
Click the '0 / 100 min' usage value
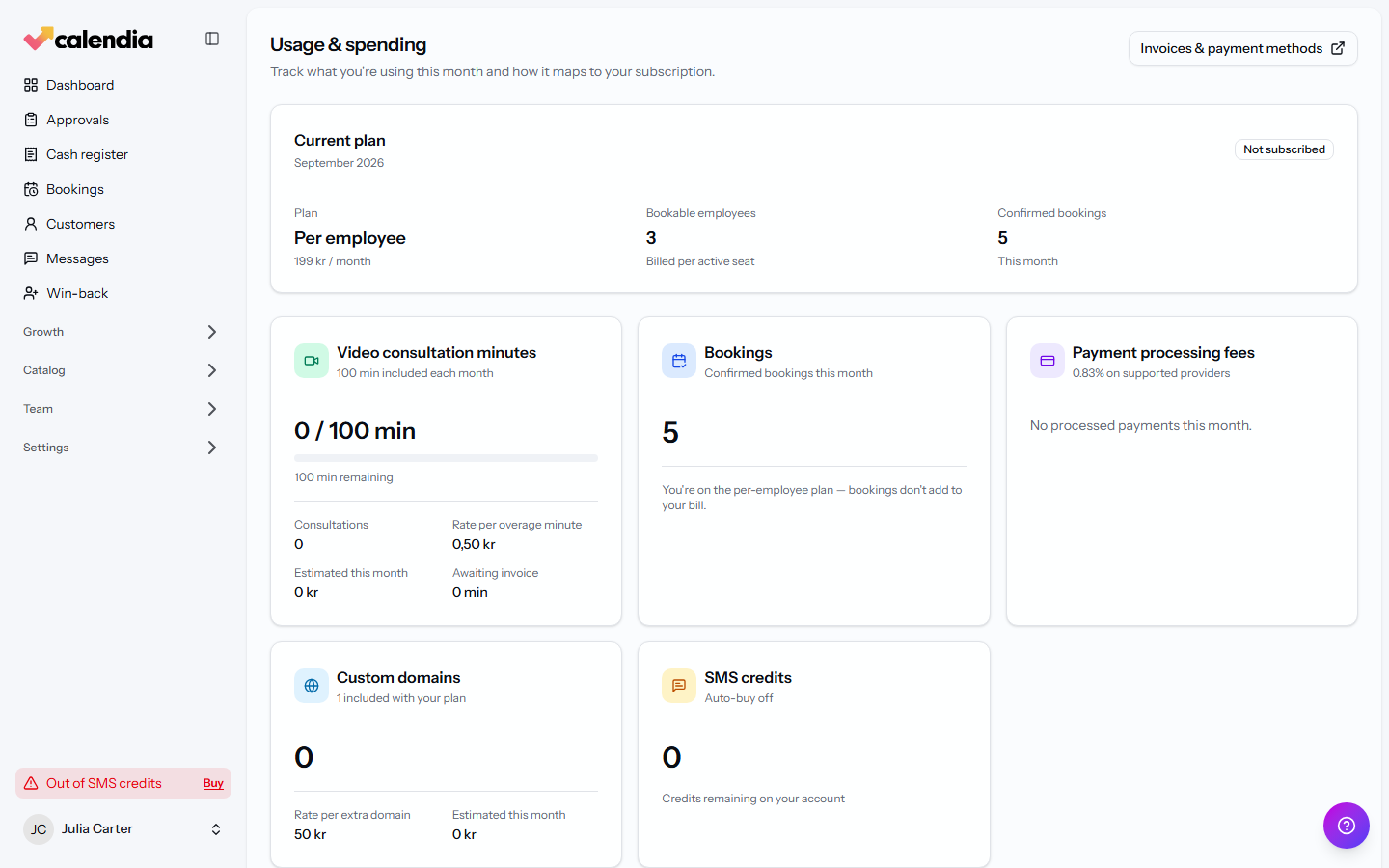pos(355,431)
